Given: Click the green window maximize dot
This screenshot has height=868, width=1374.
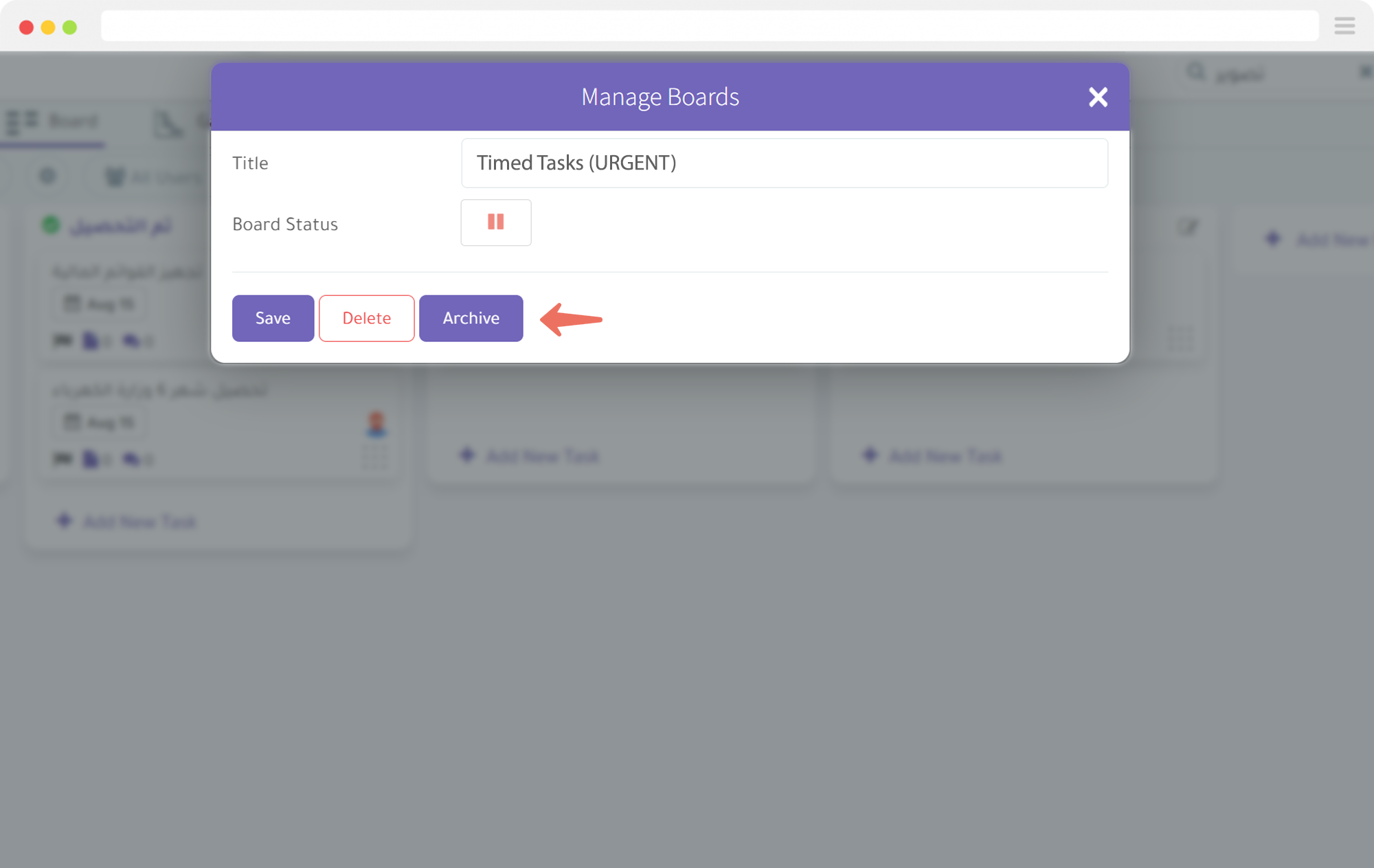Looking at the screenshot, I should [x=69, y=27].
